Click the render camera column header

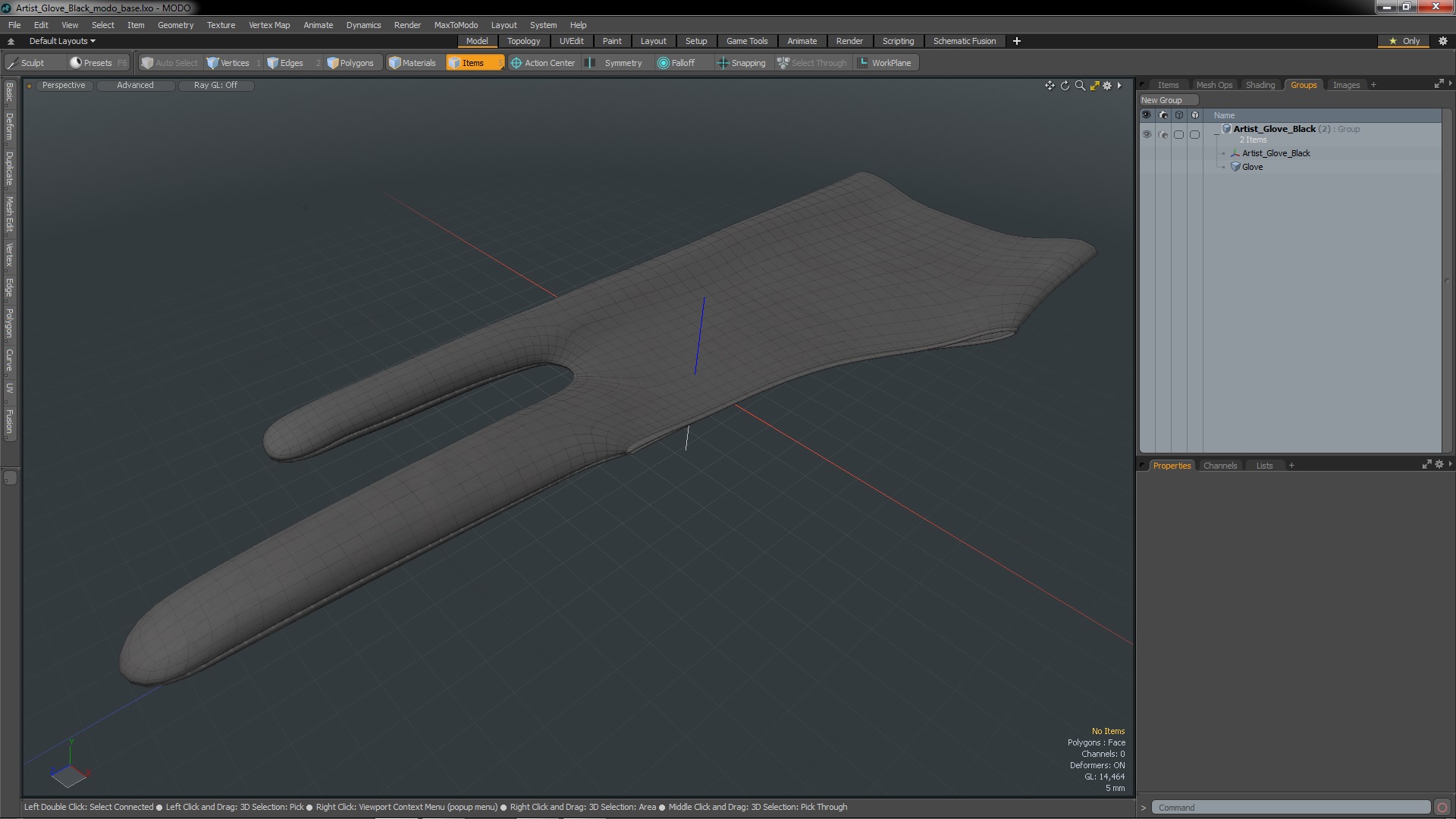click(x=1163, y=115)
